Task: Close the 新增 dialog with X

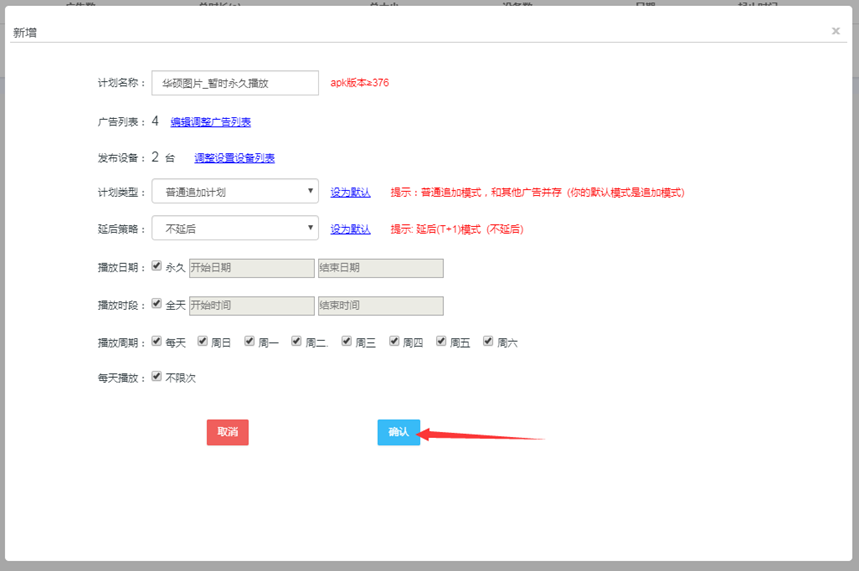Action: [835, 31]
